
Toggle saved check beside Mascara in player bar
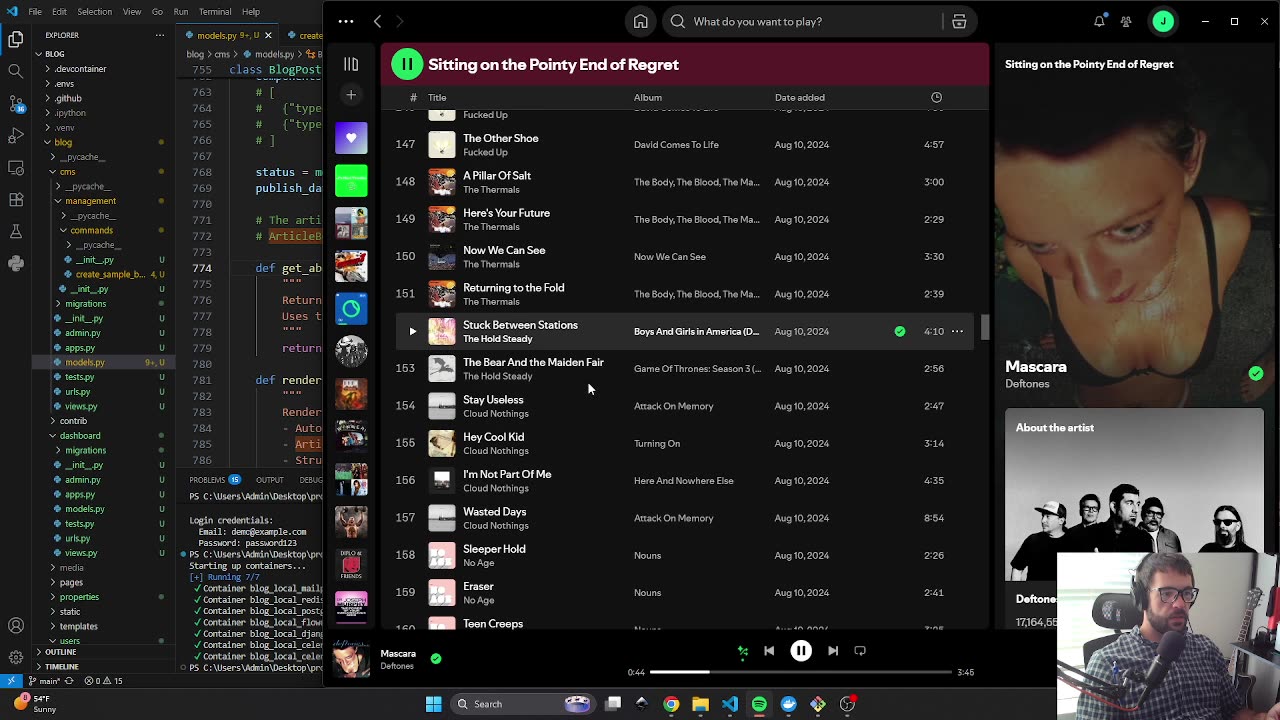coord(436,658)
